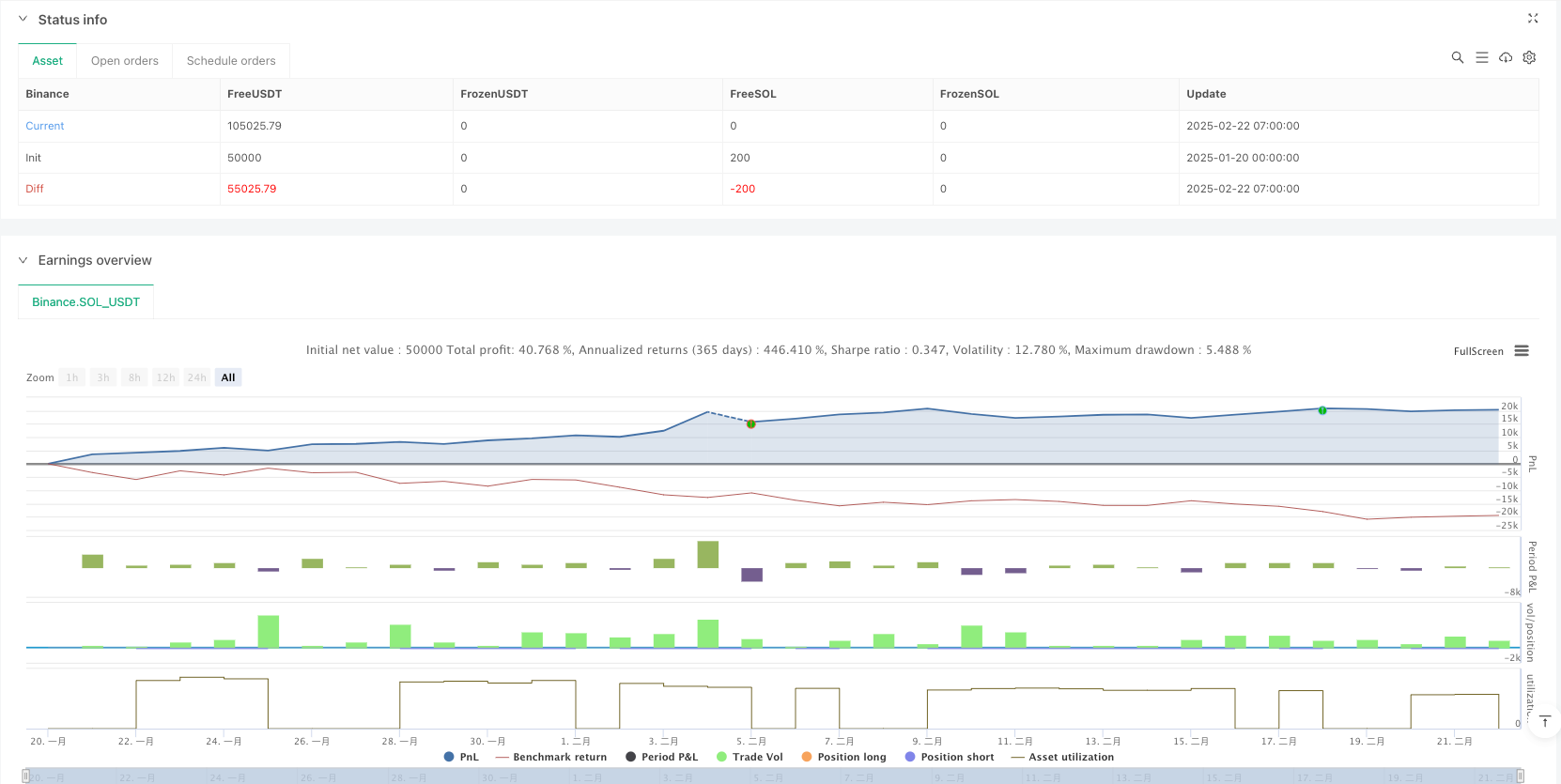This screenshot has width=1561, height=784.
Task: Click the tallest Period P&L bar
Action: 708,554
